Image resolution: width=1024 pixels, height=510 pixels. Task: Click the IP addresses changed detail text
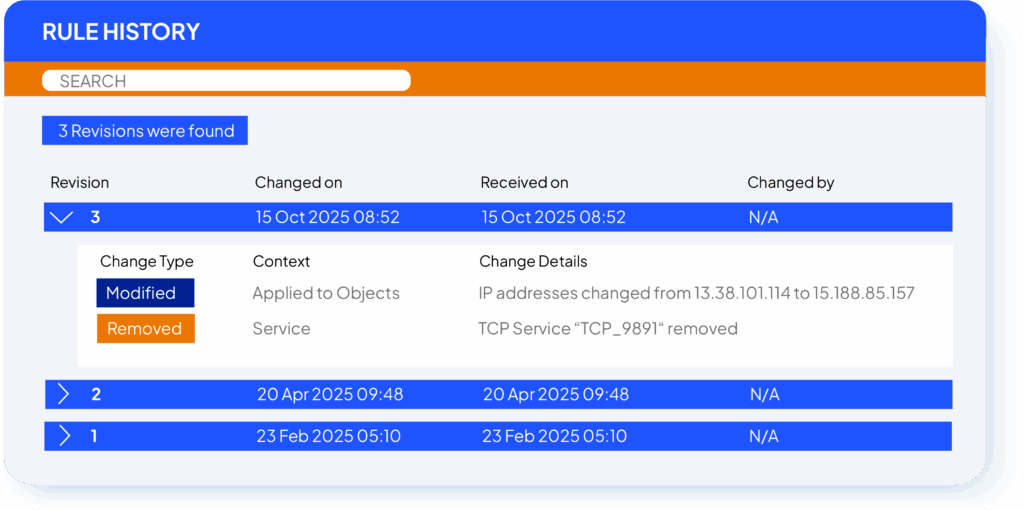[x=696, y=293]
